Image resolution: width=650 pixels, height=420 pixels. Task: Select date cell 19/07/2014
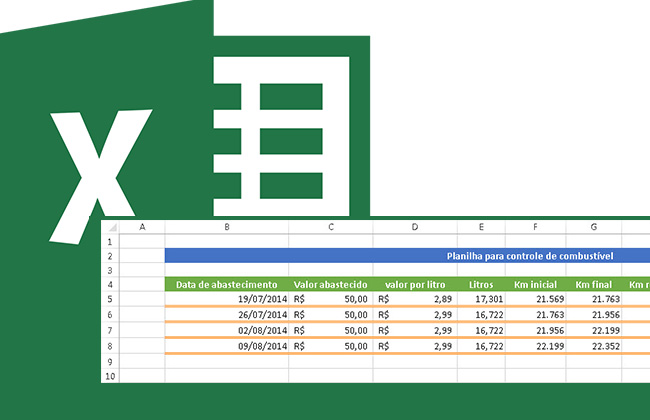coord(227,299)
